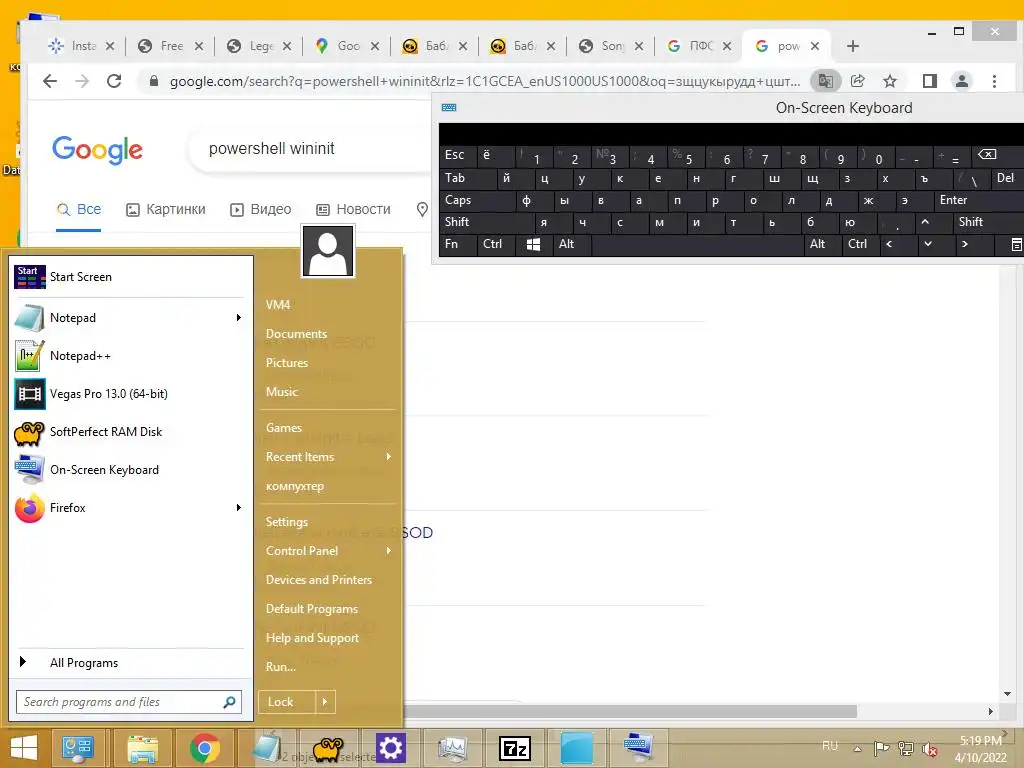
Task: Open Lock button options arrow
Action: click(x=325, y=702)
